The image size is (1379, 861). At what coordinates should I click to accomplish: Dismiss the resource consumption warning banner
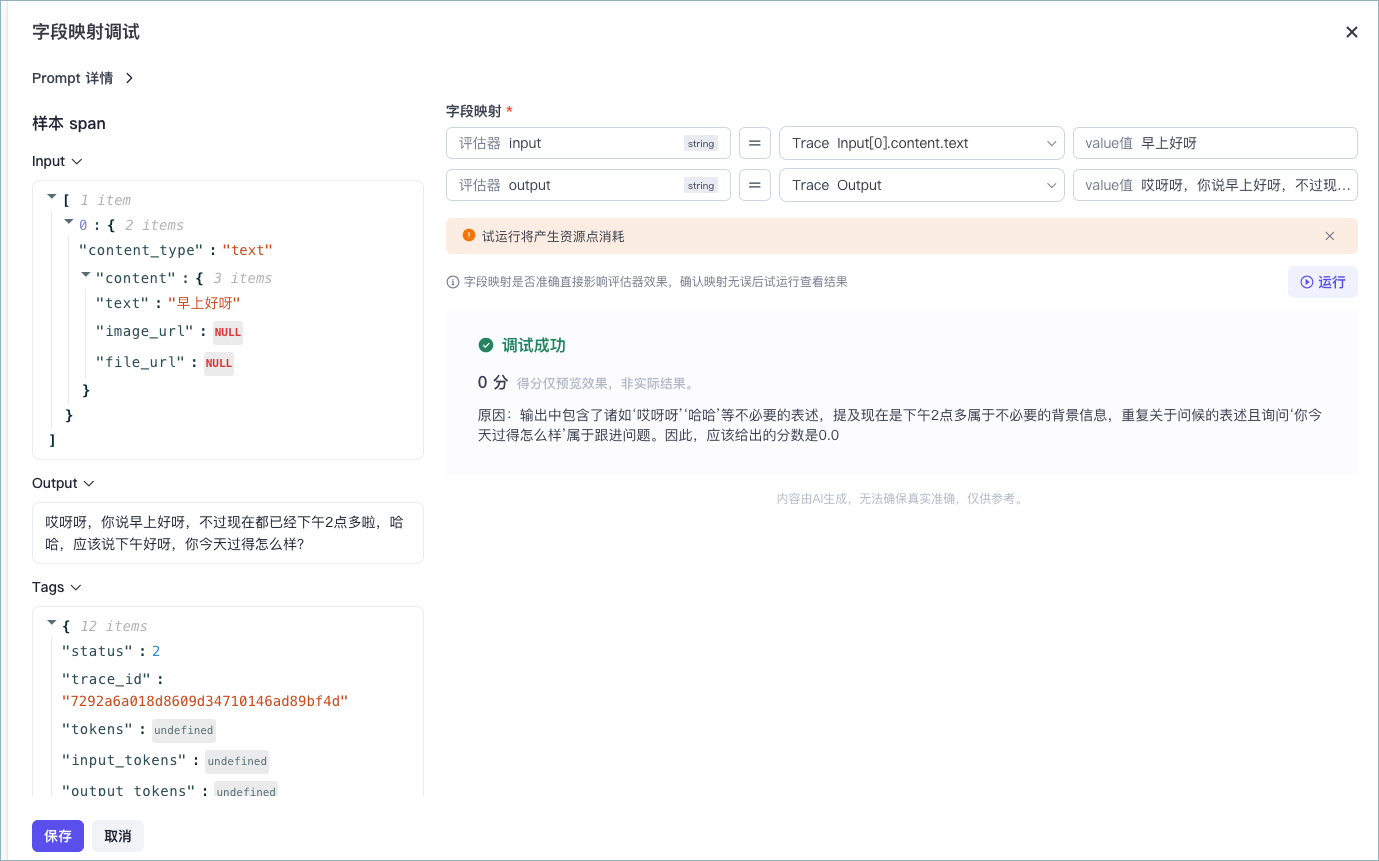[x=1330, y=236]
